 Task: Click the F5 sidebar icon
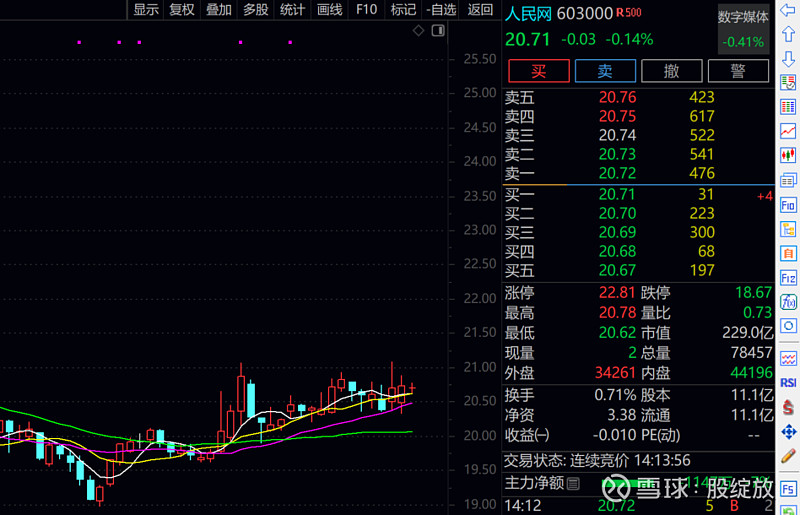(788, 489)
